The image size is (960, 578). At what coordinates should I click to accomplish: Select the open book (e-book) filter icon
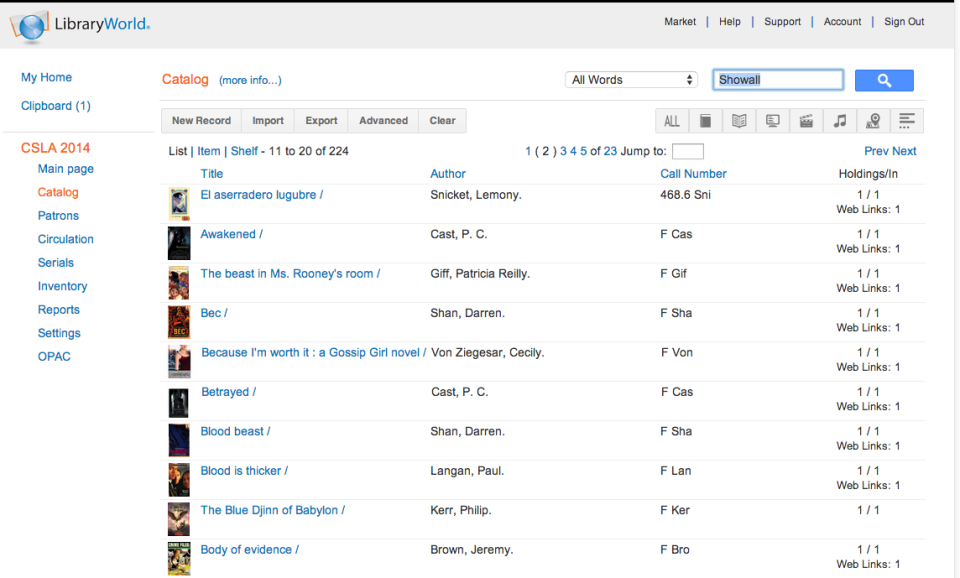[x=739, y=120]
